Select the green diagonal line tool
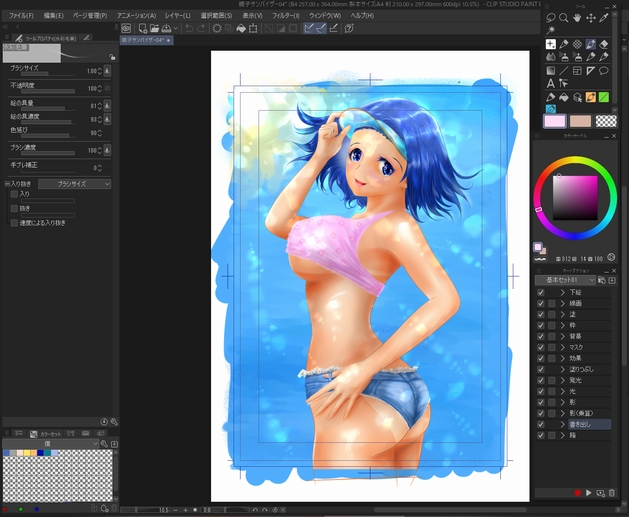Viewport: 629px width, 517px height. (x=604, y=97)
